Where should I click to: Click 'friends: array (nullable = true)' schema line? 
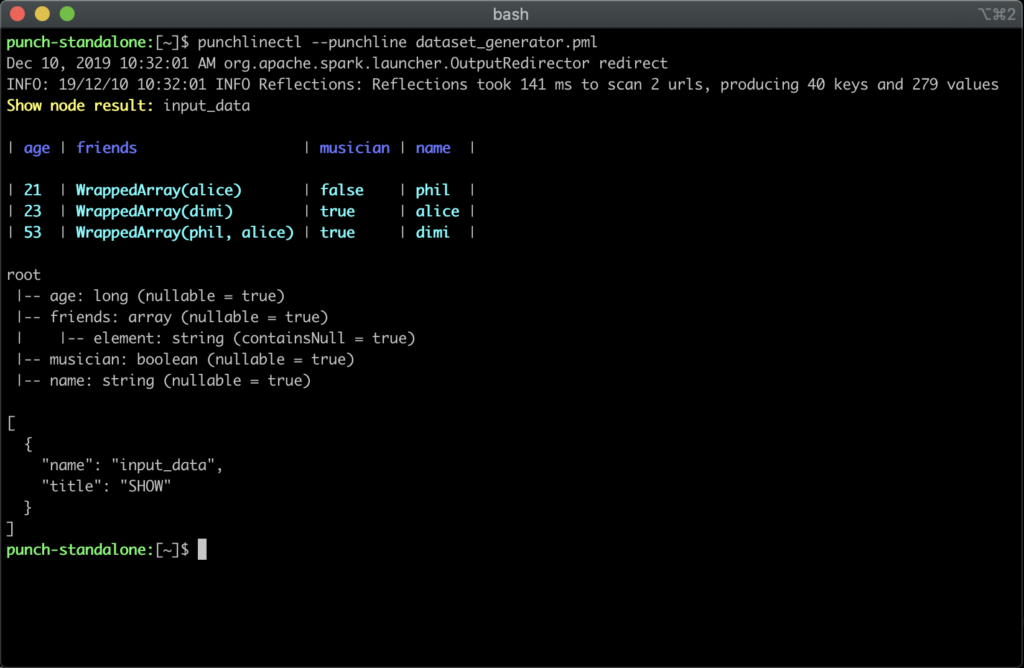(189, 317)
